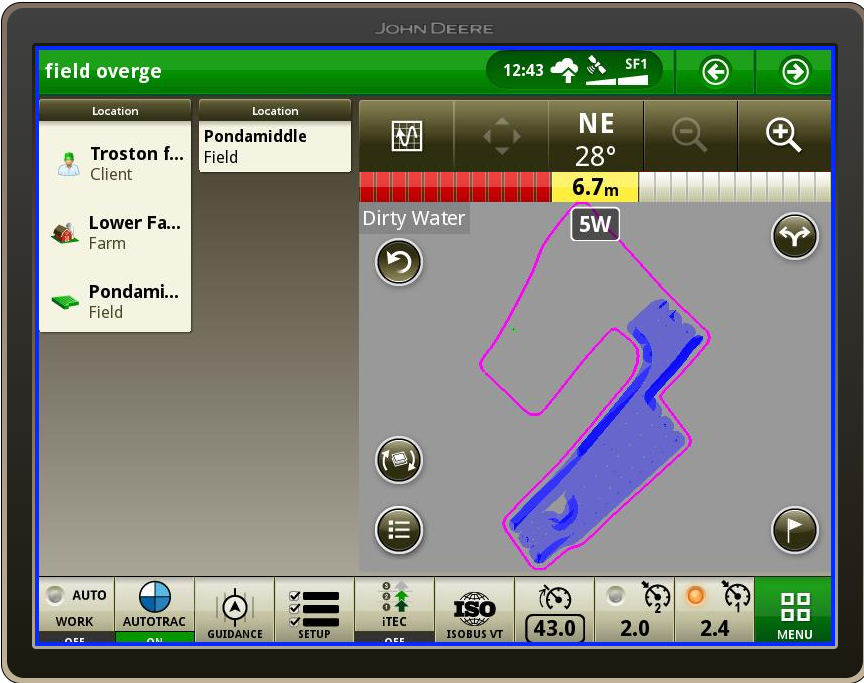Open the Pondamiddle Field location tile
864x683 pixels.
click(274, 146)
